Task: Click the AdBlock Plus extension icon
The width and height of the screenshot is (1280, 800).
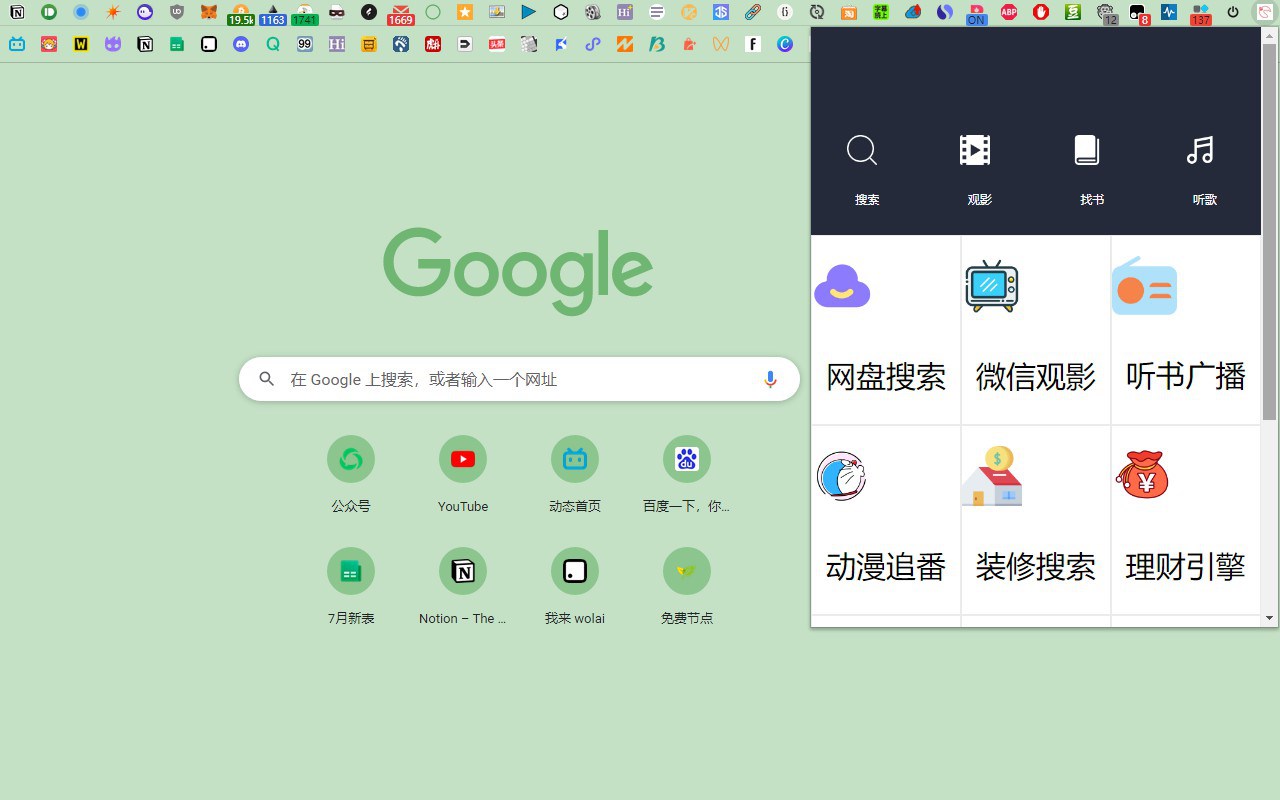Action: click(x=1009, y=12)
